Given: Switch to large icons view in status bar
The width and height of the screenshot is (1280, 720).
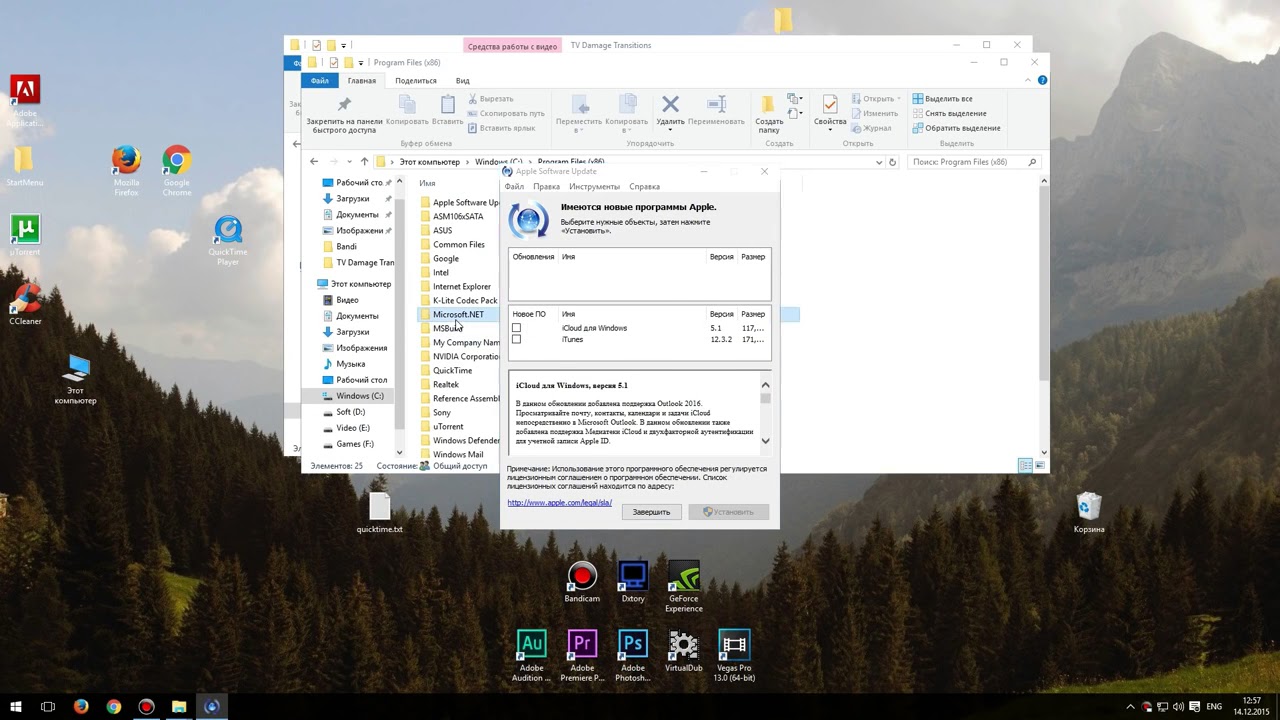Looking at the screenshot, I should [x=1039, y=465].
